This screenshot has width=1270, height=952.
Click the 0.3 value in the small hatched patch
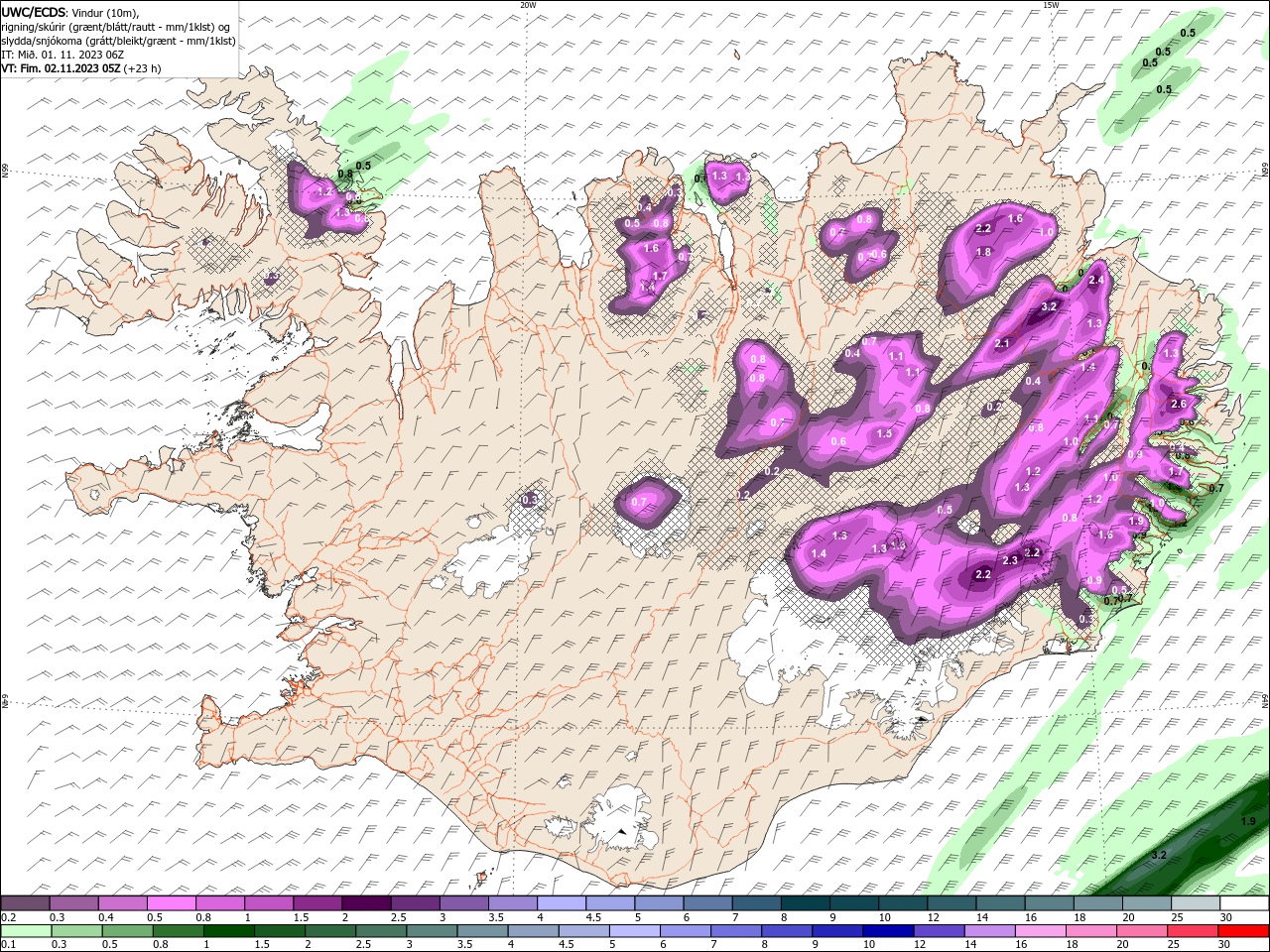tap(530, 500)
